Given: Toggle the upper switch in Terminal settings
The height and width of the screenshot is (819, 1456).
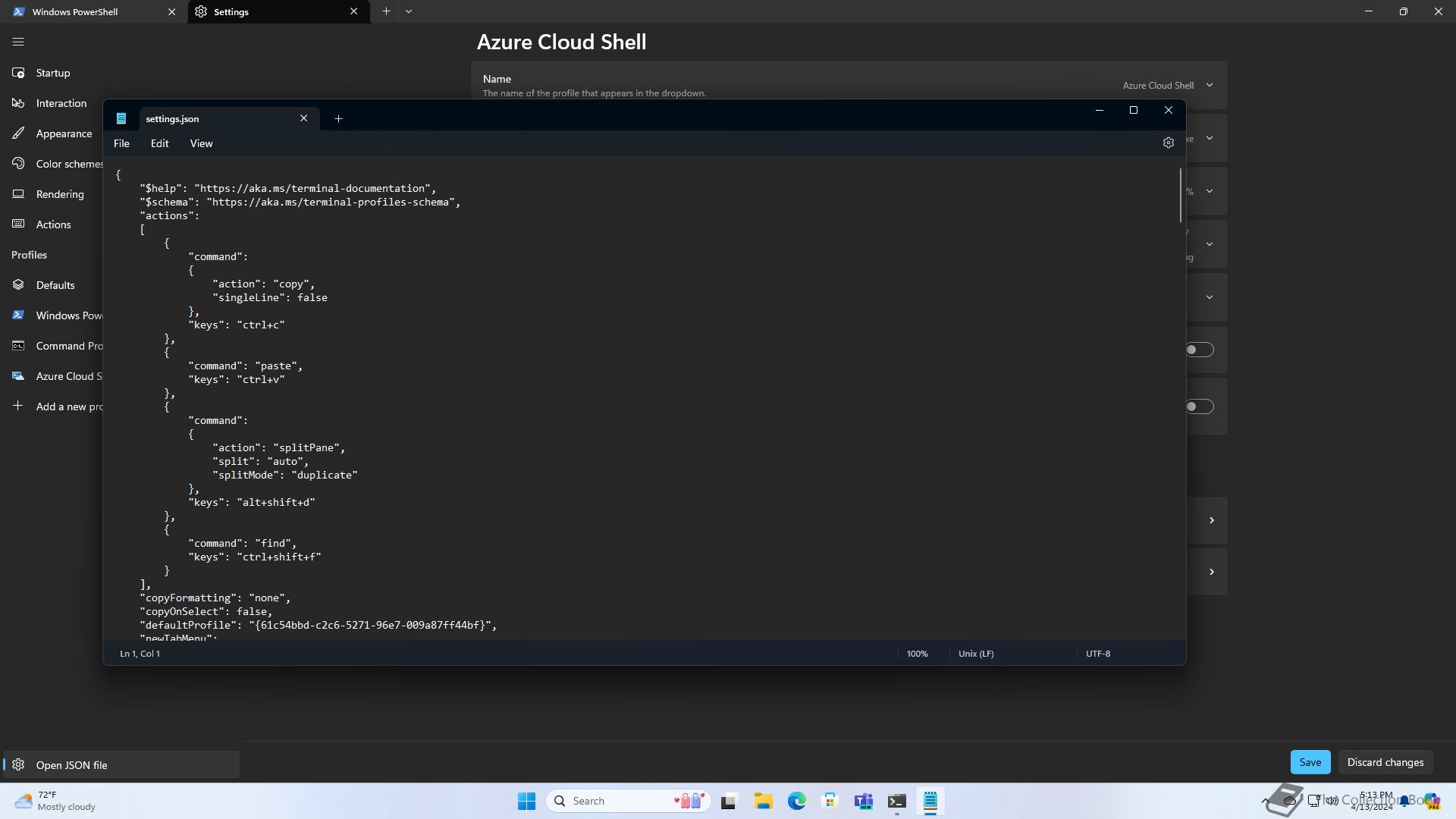Looking at the screenshot, I should 1200,350.
